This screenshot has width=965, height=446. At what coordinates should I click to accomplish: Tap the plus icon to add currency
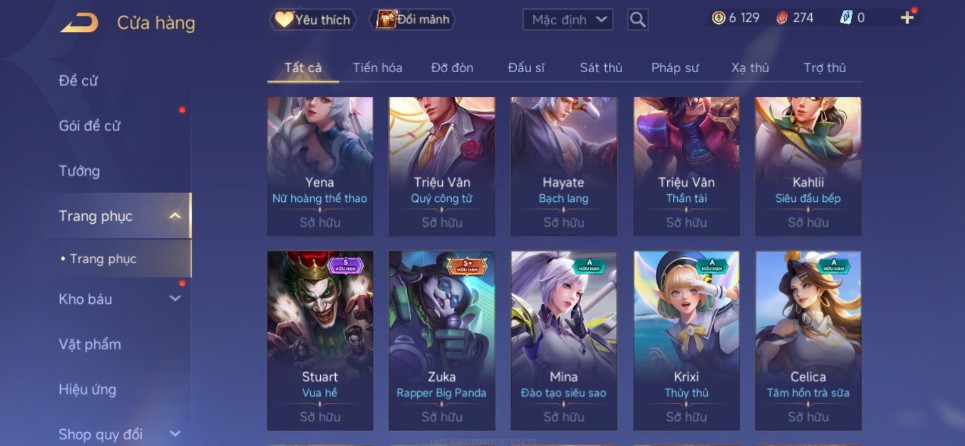(x=907, y=18)
